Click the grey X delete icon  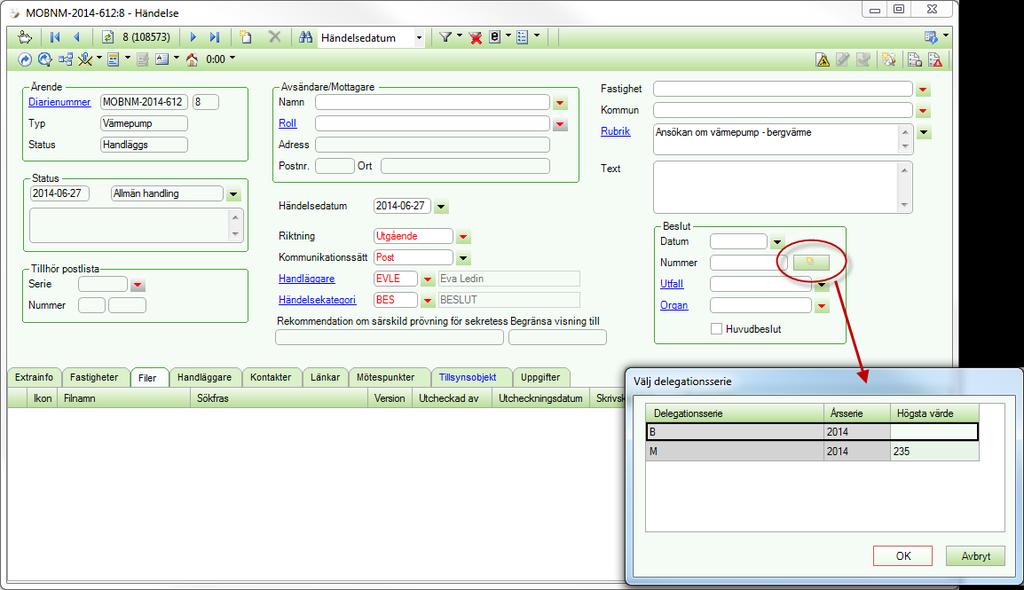tap(275, 37)
